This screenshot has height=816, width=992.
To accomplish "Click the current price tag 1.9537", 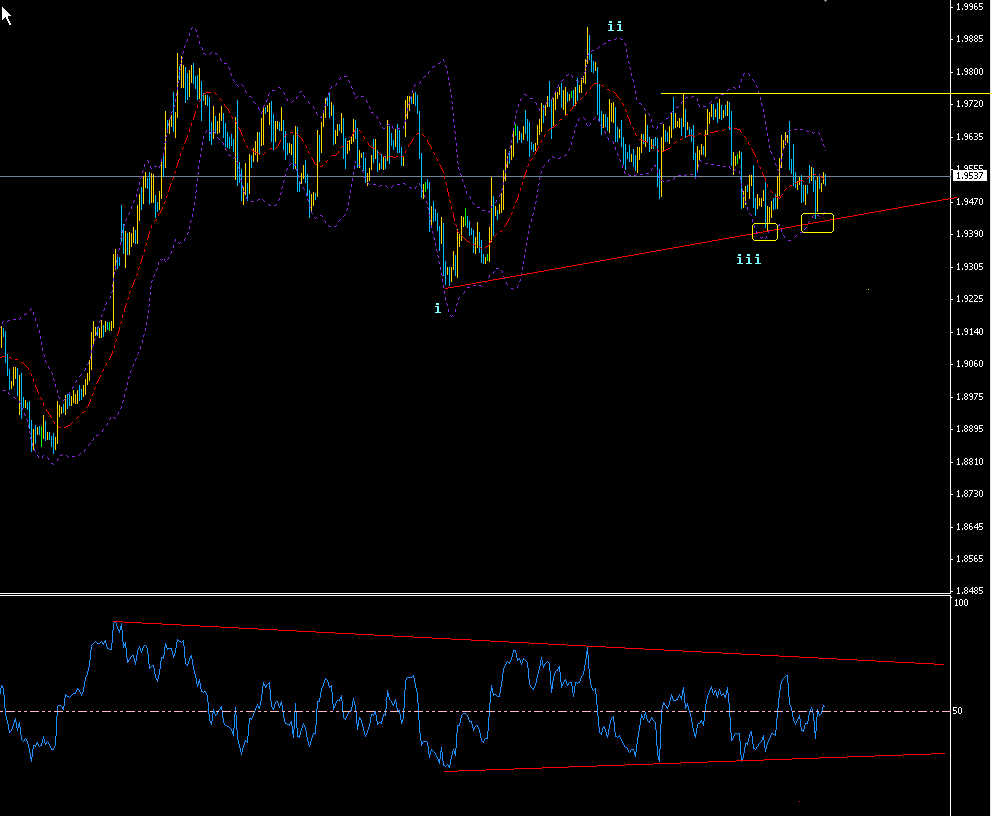I will click(x=969, y=176).
